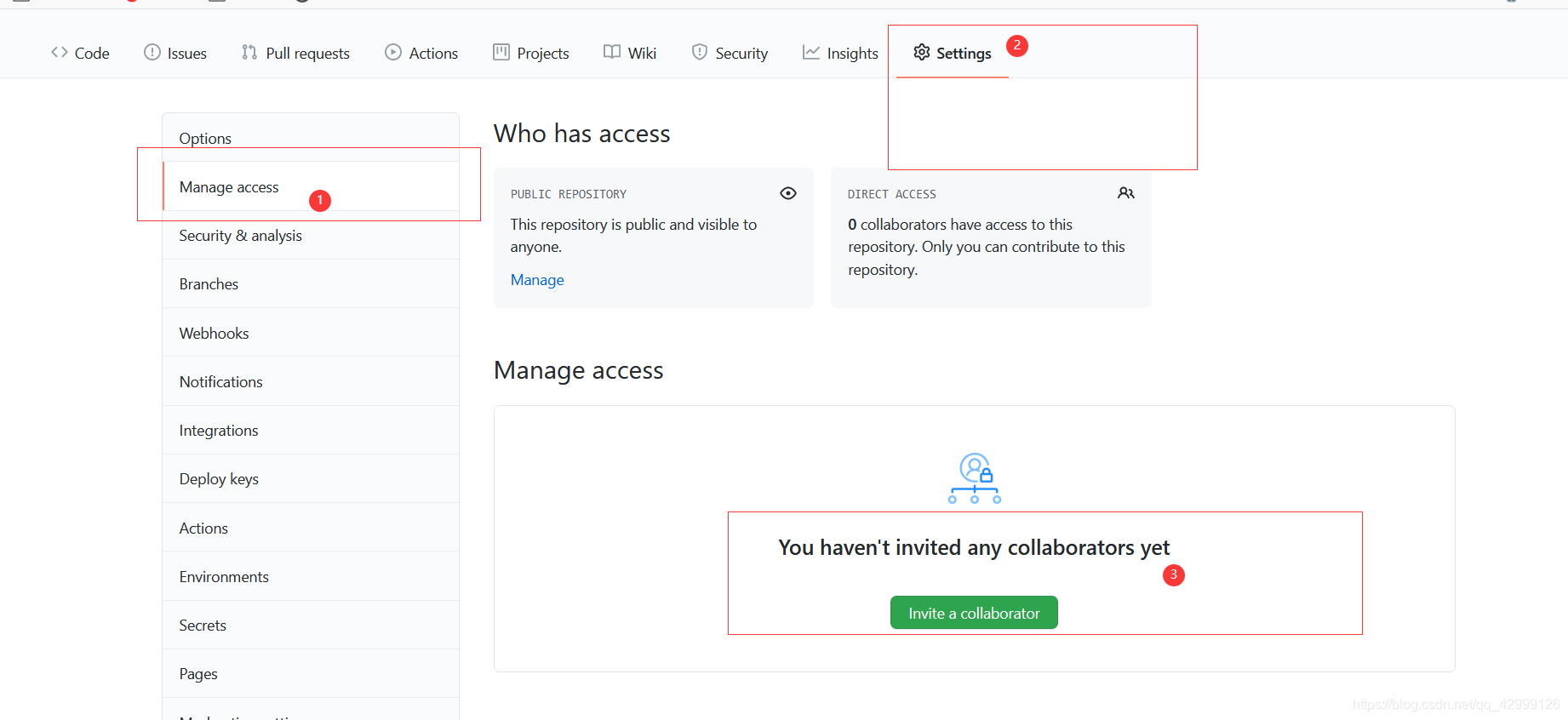
Task: Open the Security tab in the top navigation
Action: click(730, 54)
